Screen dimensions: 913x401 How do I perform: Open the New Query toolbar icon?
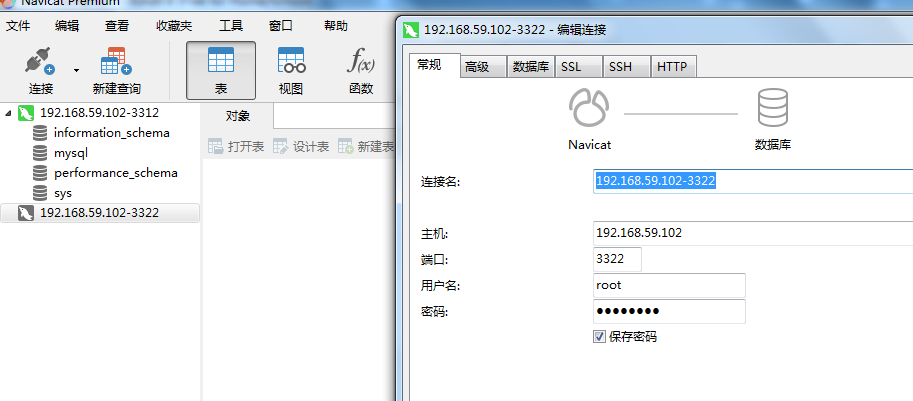(116, 61)
